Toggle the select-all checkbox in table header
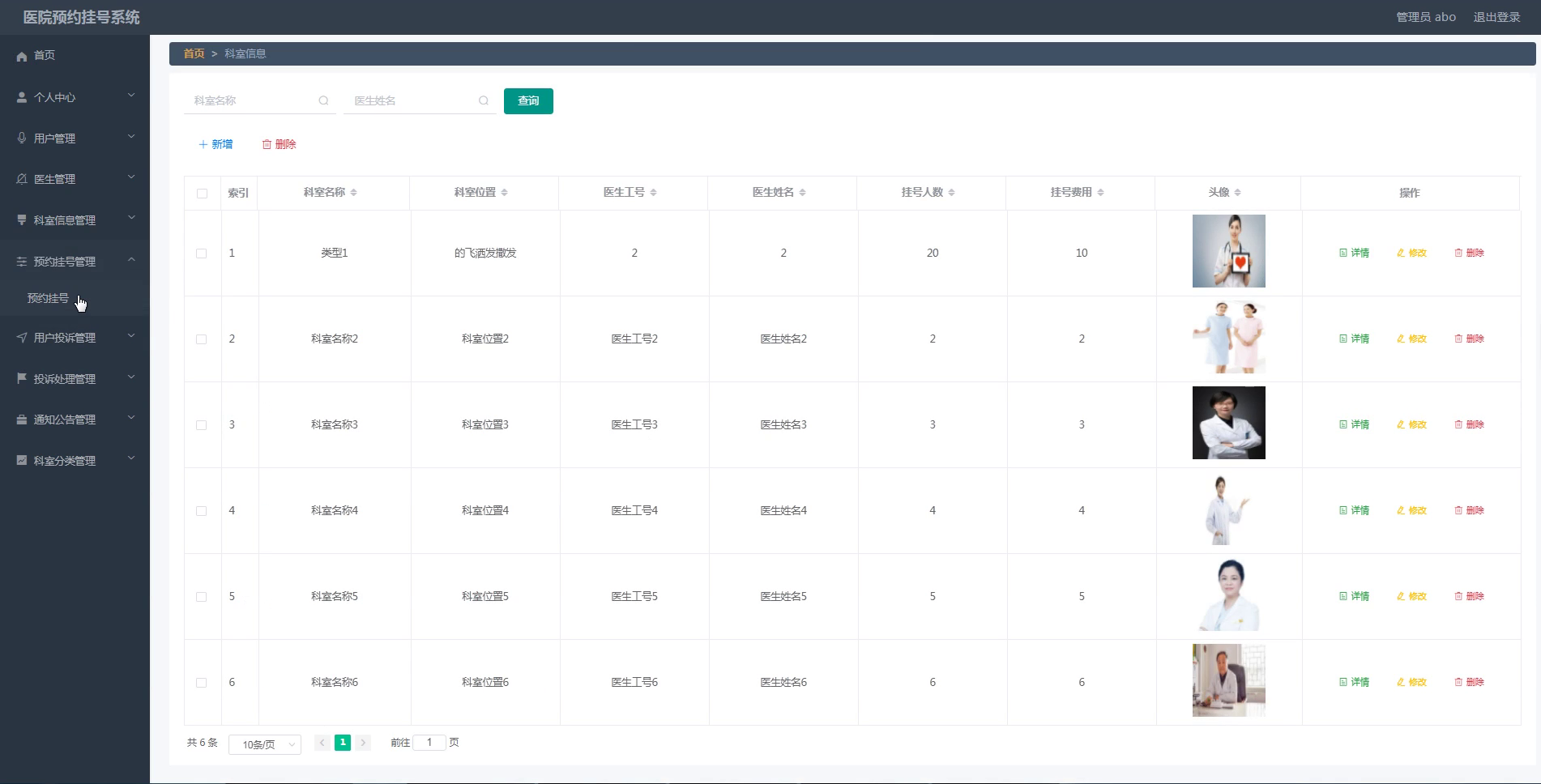1541x784 pixels. coord(202,194)
